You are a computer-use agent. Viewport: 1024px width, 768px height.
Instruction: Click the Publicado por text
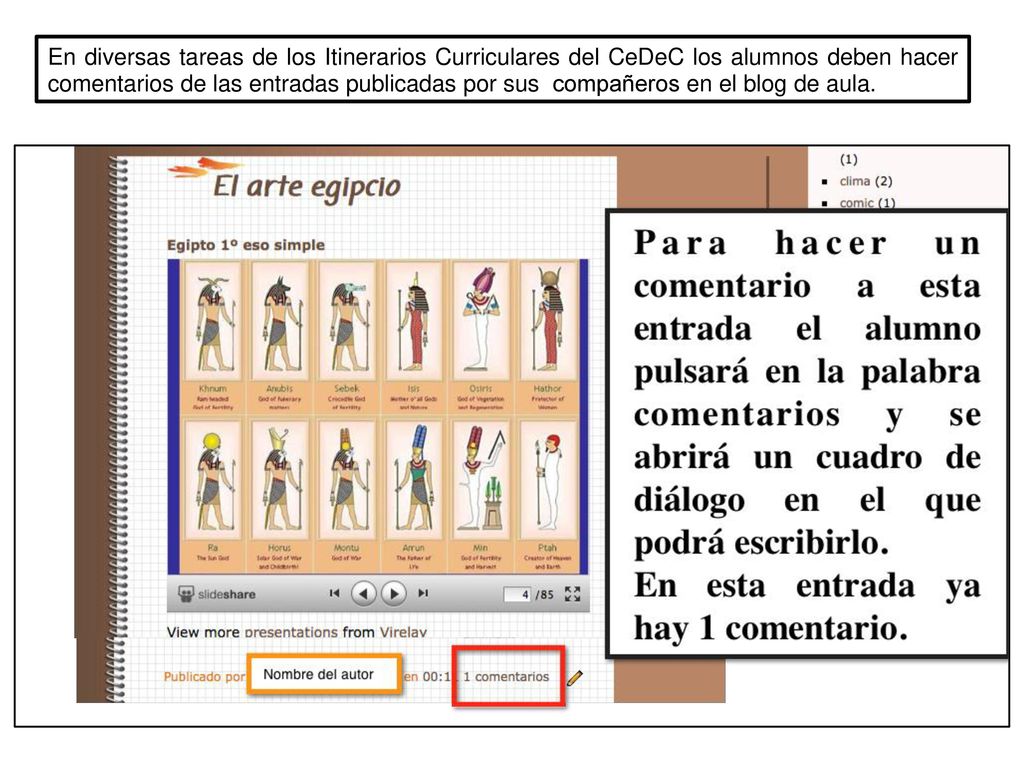(204, 677)
